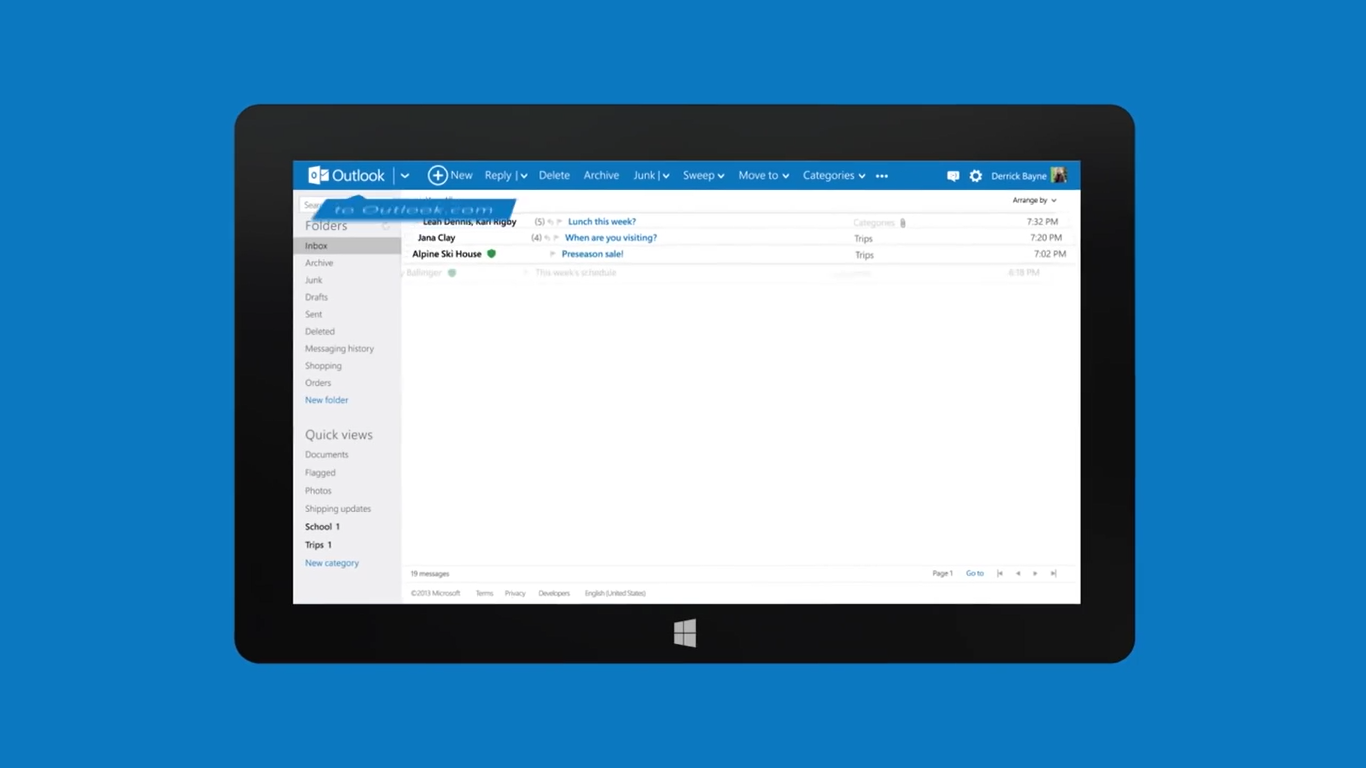
Task: Open the settings gear icon
Action: tap(976, 176)
